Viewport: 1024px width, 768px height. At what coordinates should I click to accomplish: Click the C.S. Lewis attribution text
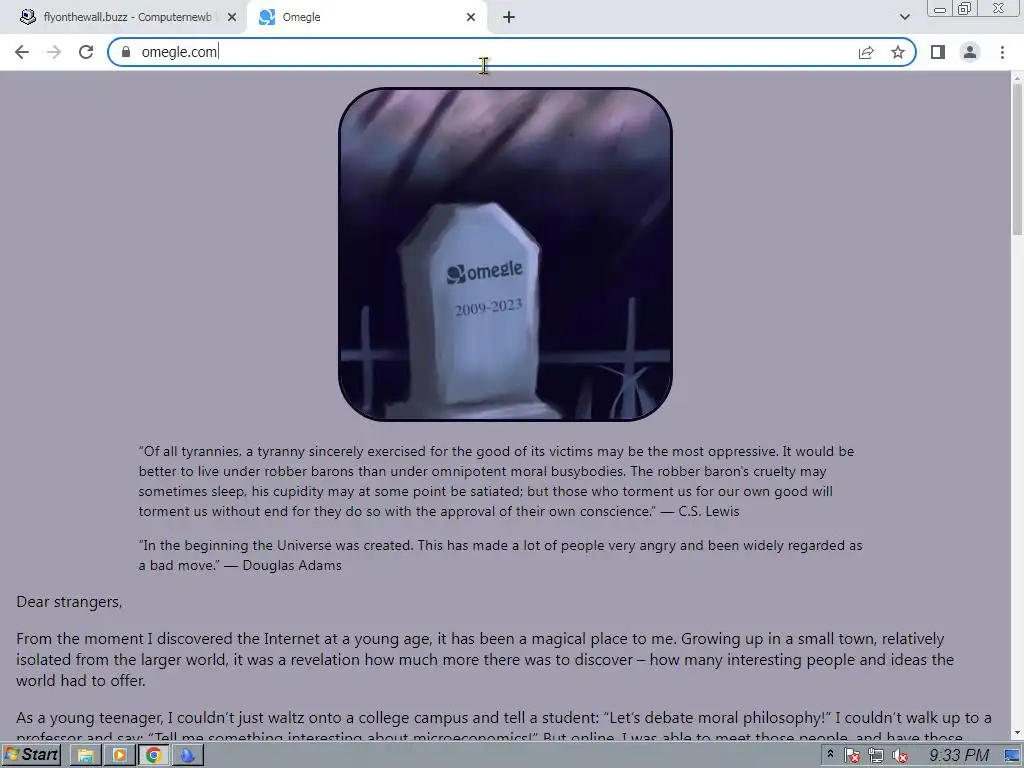[x=709, y=511]
